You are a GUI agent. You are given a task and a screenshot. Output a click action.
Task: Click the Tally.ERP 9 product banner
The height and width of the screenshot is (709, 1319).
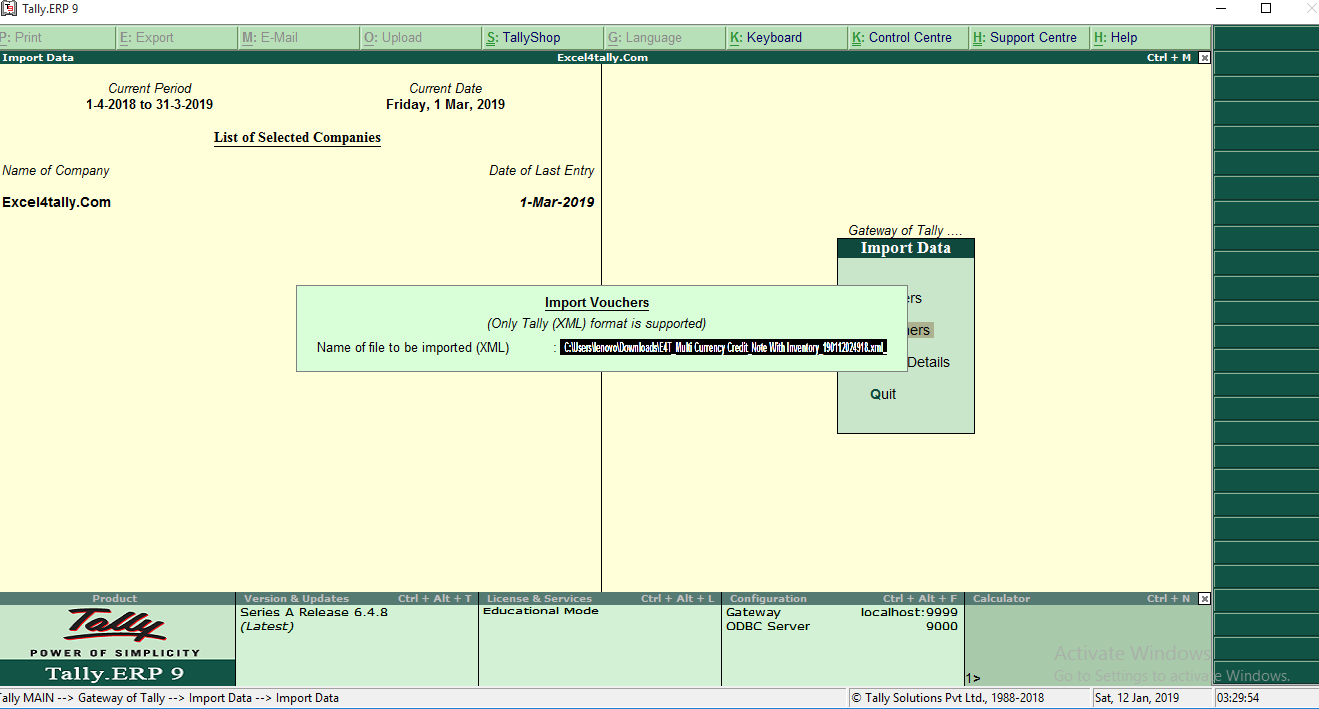[115, 673]
